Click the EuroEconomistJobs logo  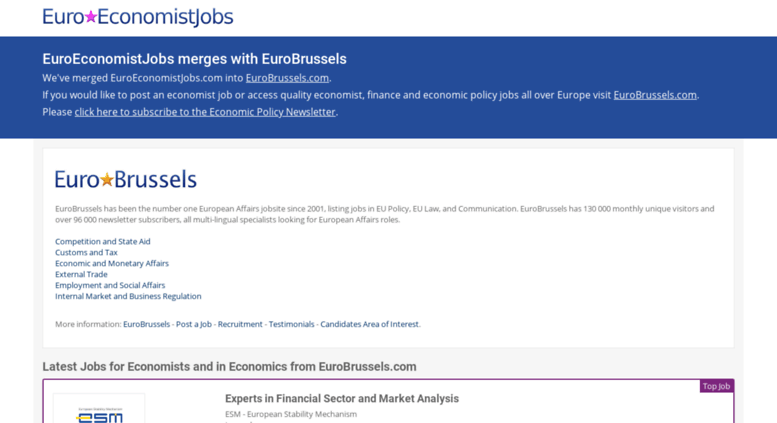(x=138, y=17)
